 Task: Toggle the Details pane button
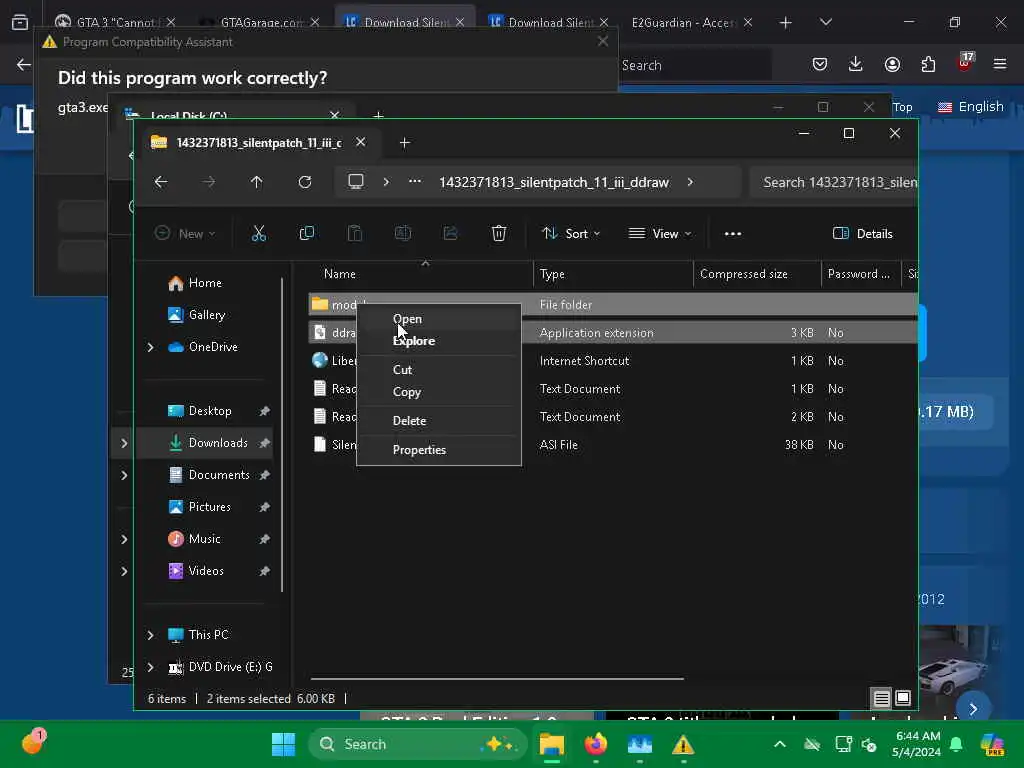point(863,234)
